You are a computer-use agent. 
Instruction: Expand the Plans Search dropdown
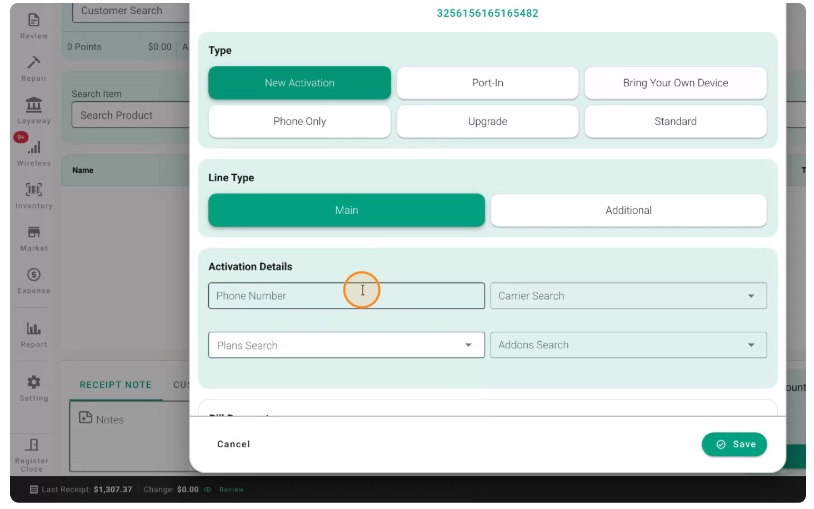346,345
